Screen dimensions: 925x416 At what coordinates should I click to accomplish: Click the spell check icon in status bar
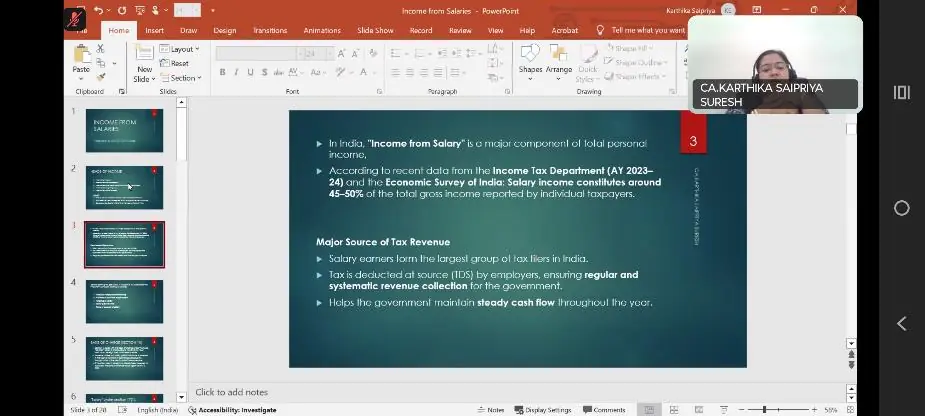click(122, 410)
